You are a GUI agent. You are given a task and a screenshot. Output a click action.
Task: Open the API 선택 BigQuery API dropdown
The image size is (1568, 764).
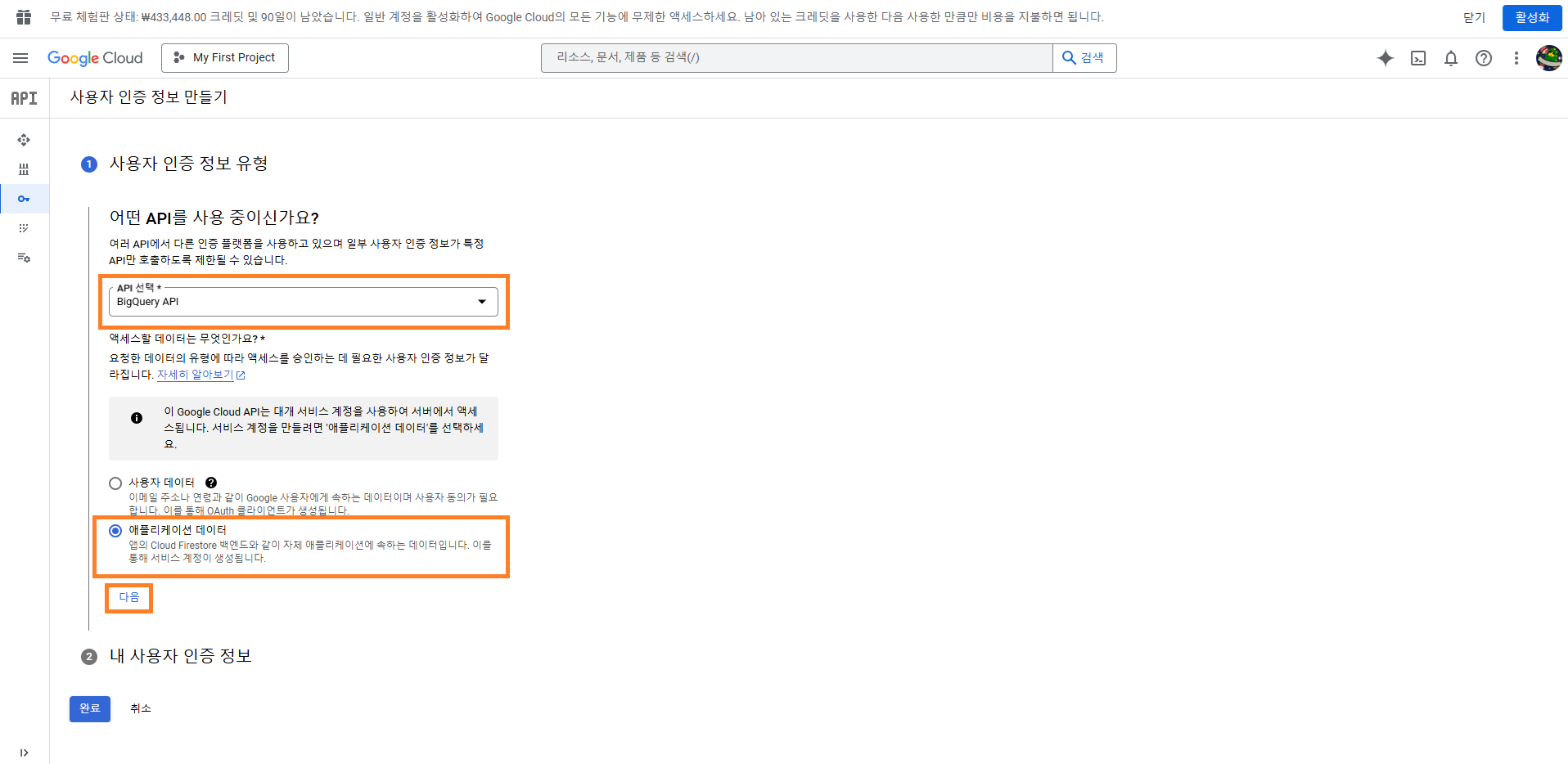(x=303, y=302)
